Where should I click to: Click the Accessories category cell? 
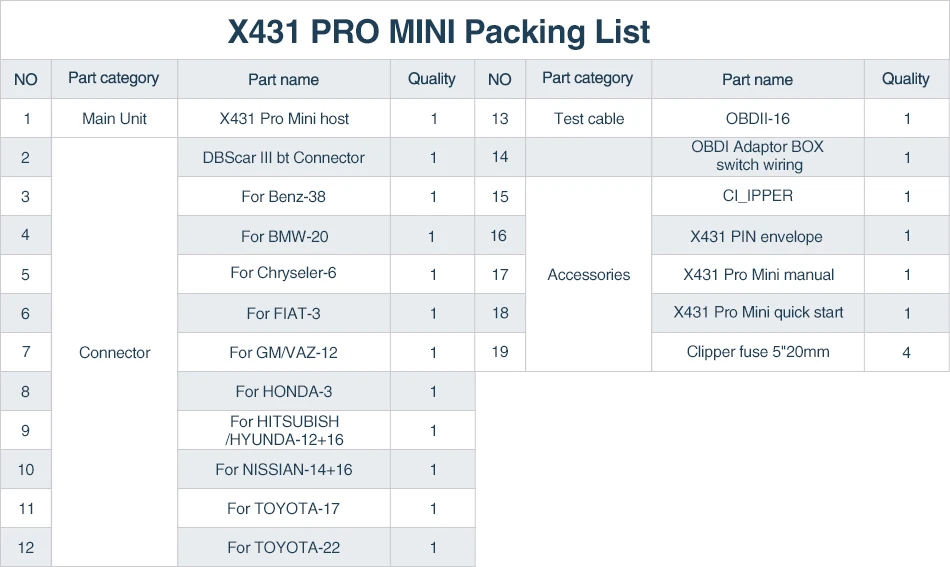pos(588,274)
